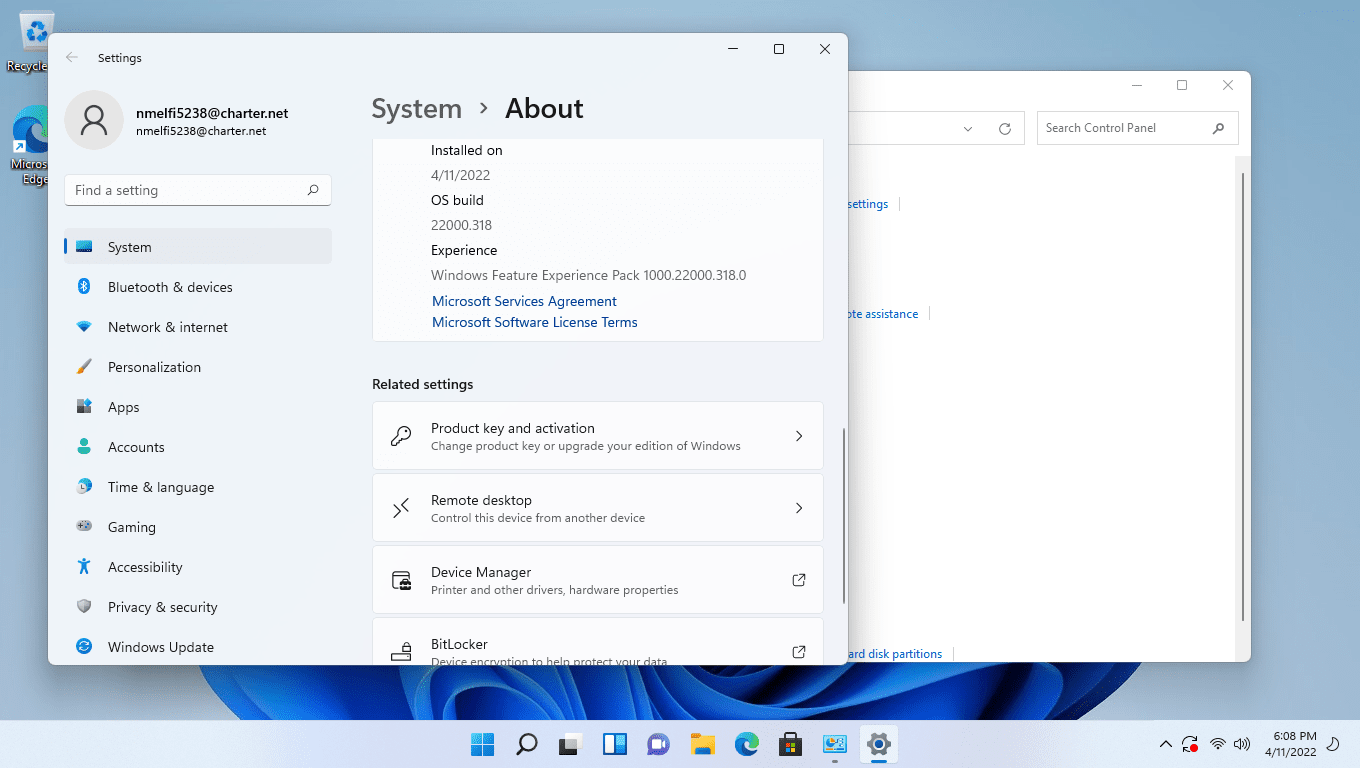The width and height of the screenshot is (1360, 768).
Task: Click Control Panel window scrollbar
Action: coord(1243,396)
